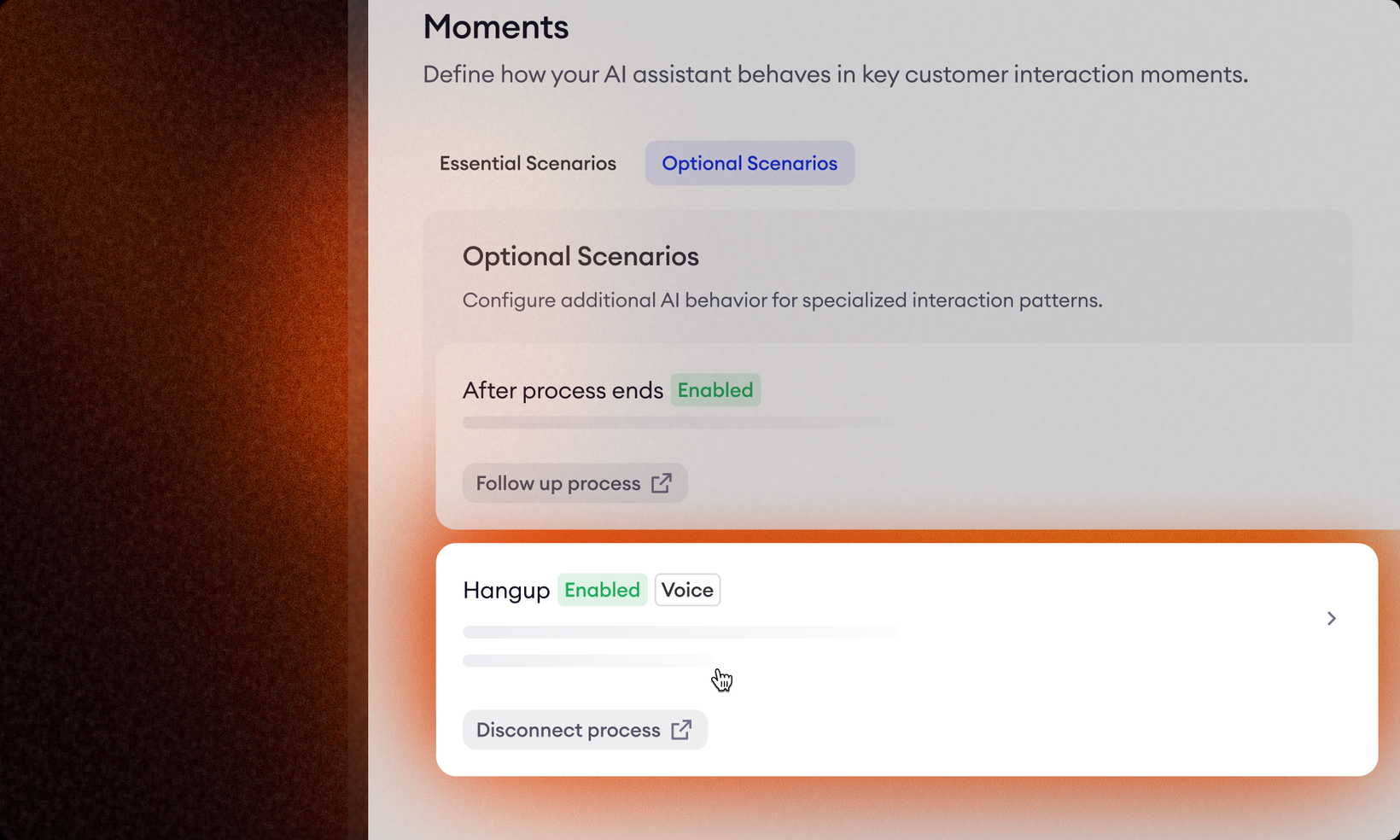Expand the Hangup scenario with the chevron arrow

pyautogui.click(x=1331, y=618)
